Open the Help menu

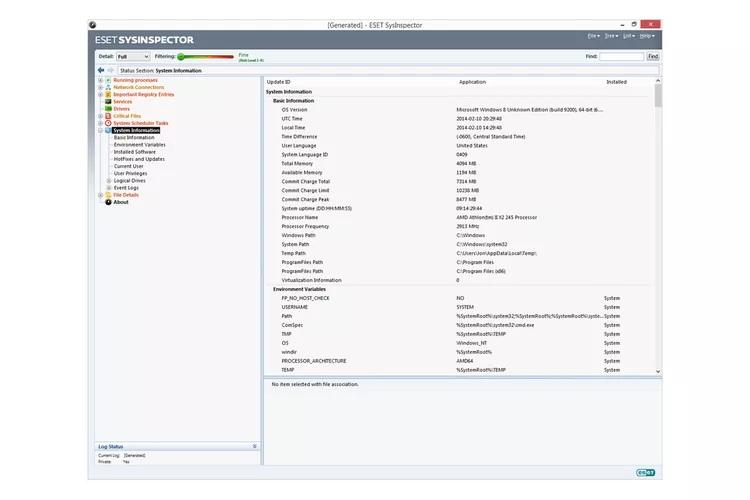(646, 36)
